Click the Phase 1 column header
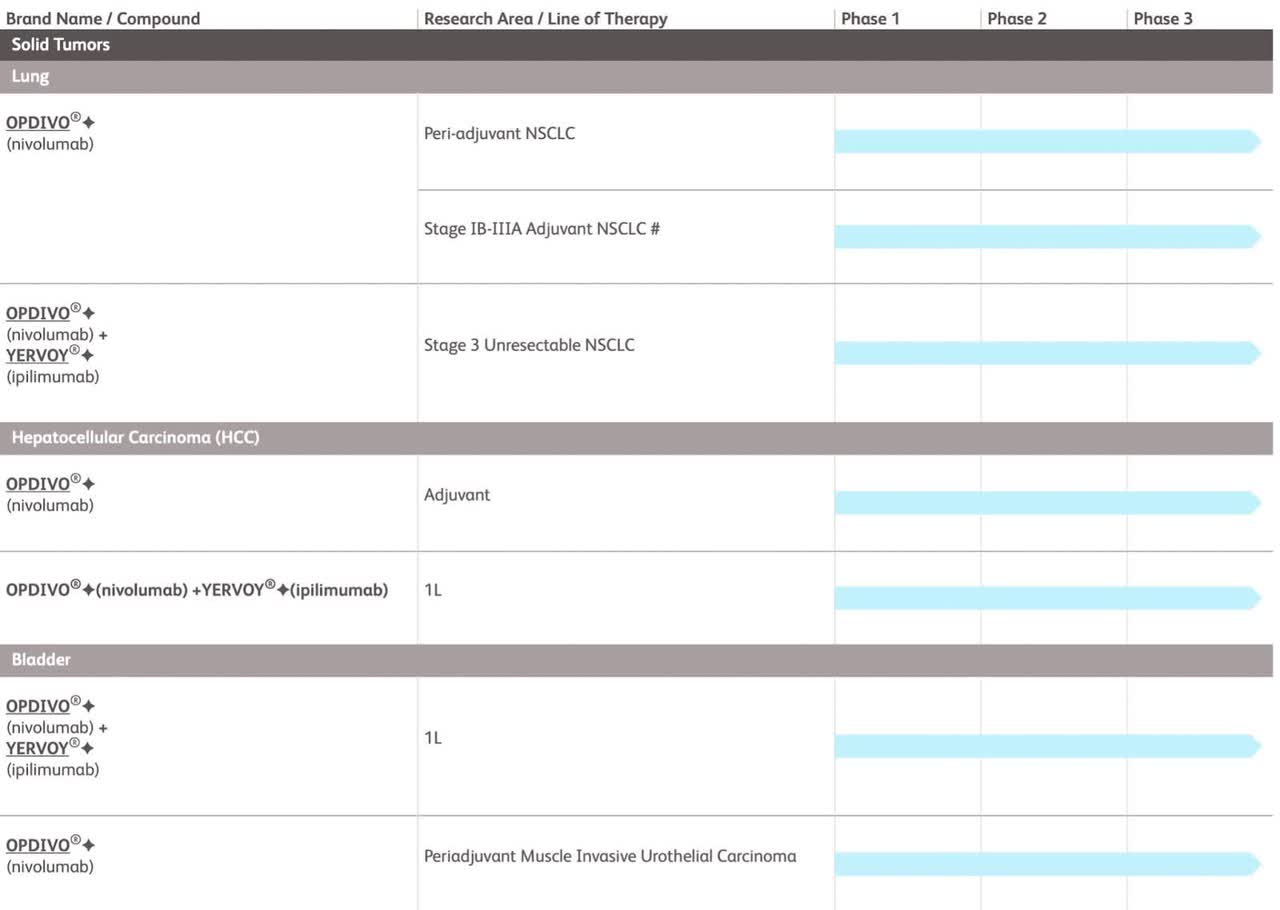 coord(870,18)
